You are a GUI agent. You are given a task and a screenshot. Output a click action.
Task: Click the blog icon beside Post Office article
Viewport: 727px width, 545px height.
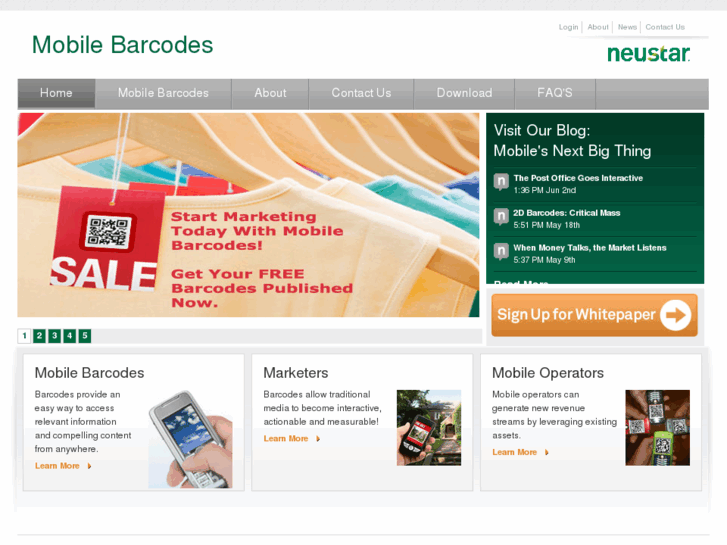coord(501,181)
